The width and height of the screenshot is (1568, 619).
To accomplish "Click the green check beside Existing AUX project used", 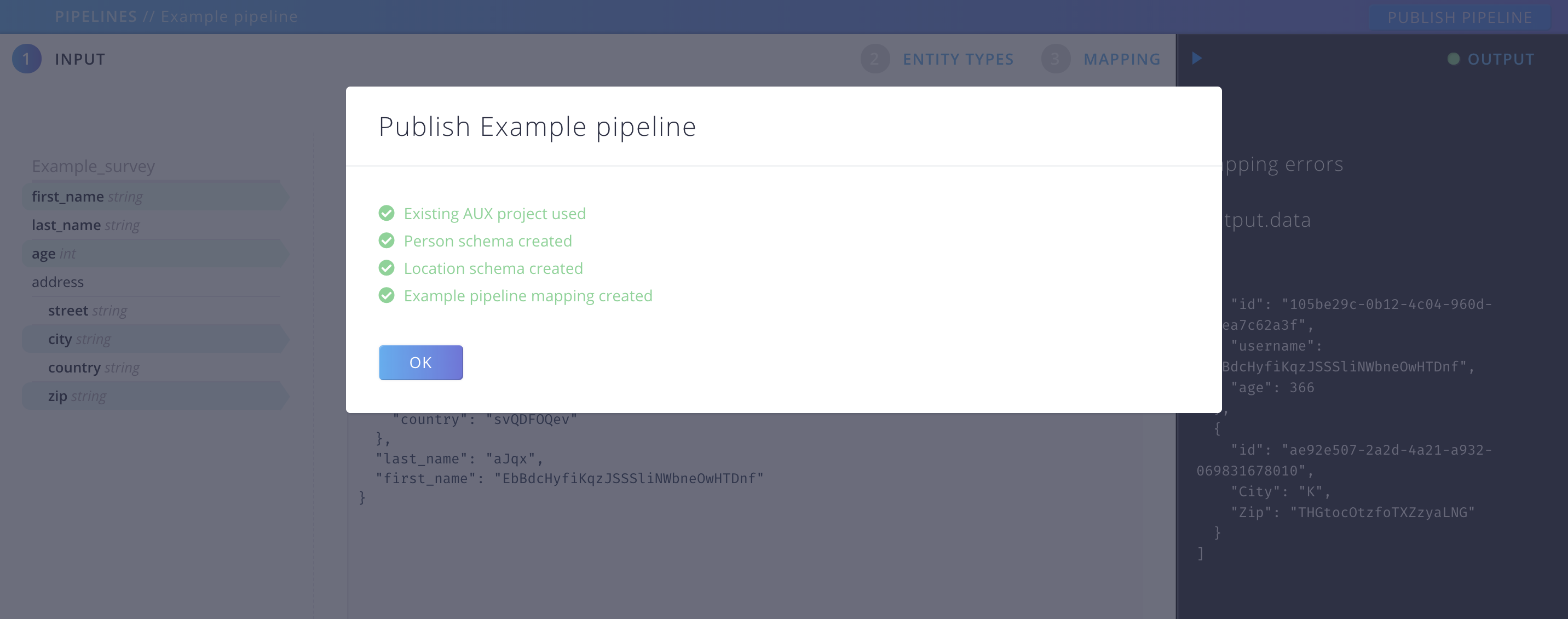I will [387, 213].
